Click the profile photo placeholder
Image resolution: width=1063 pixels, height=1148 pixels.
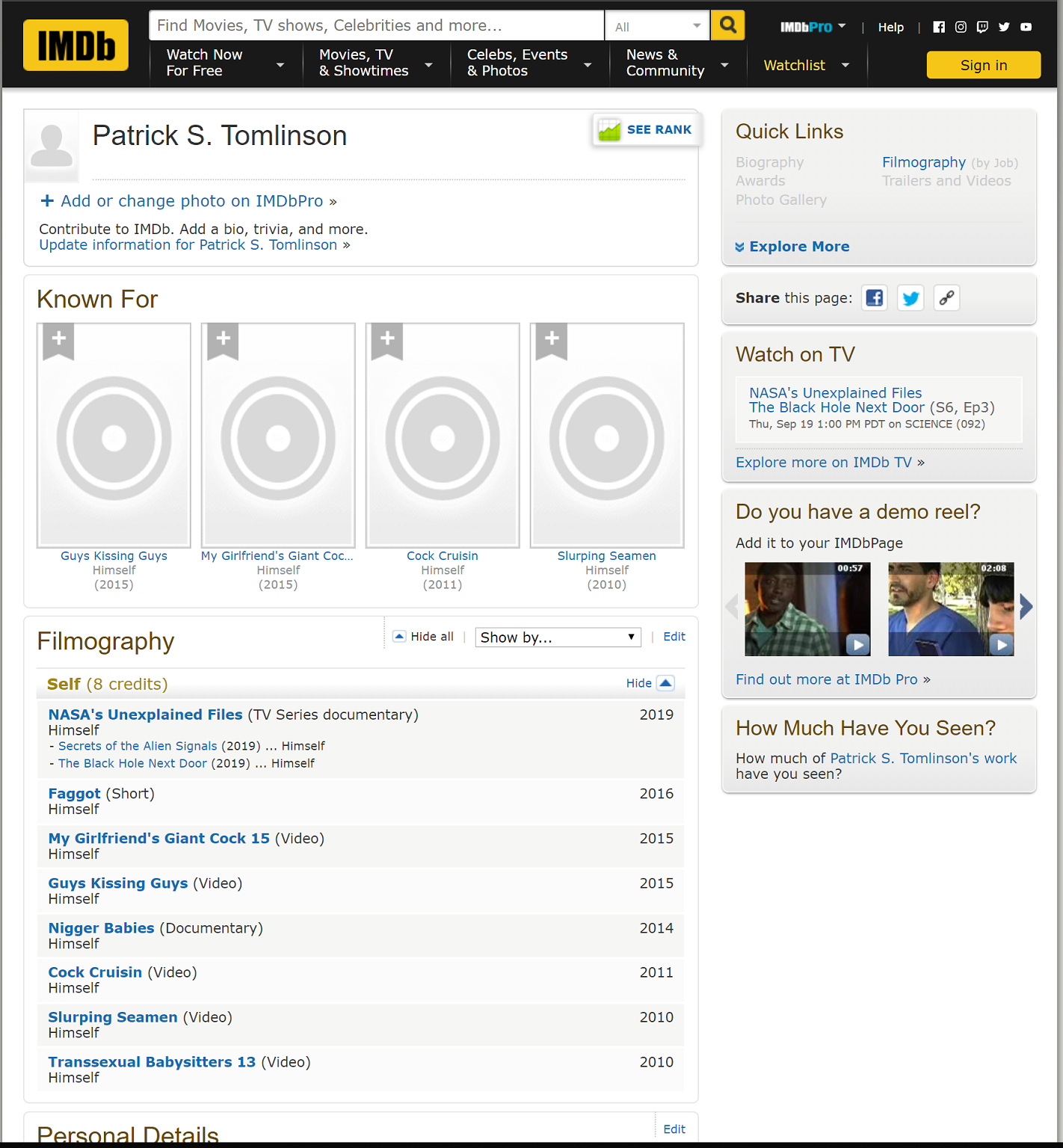52,146
